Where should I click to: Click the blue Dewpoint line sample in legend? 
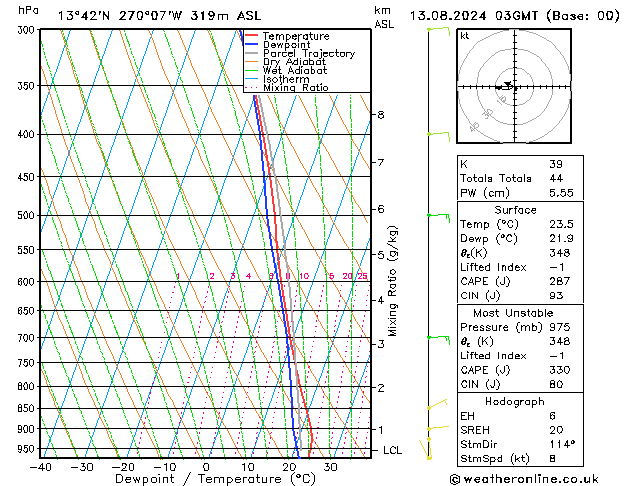pyautogui.click(x=251, y=44)
